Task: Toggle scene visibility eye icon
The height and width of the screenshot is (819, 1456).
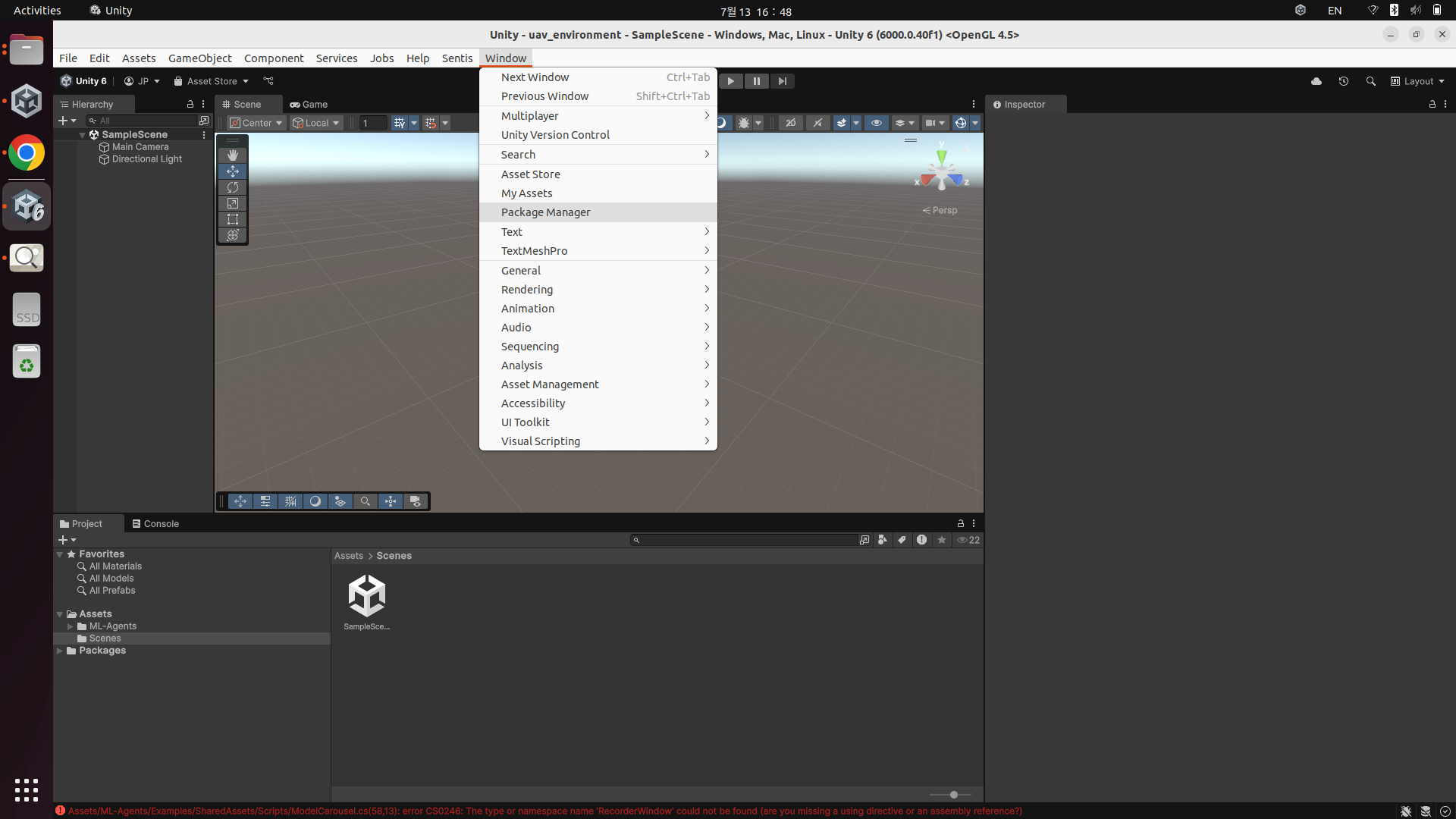Action: point(876,123)
